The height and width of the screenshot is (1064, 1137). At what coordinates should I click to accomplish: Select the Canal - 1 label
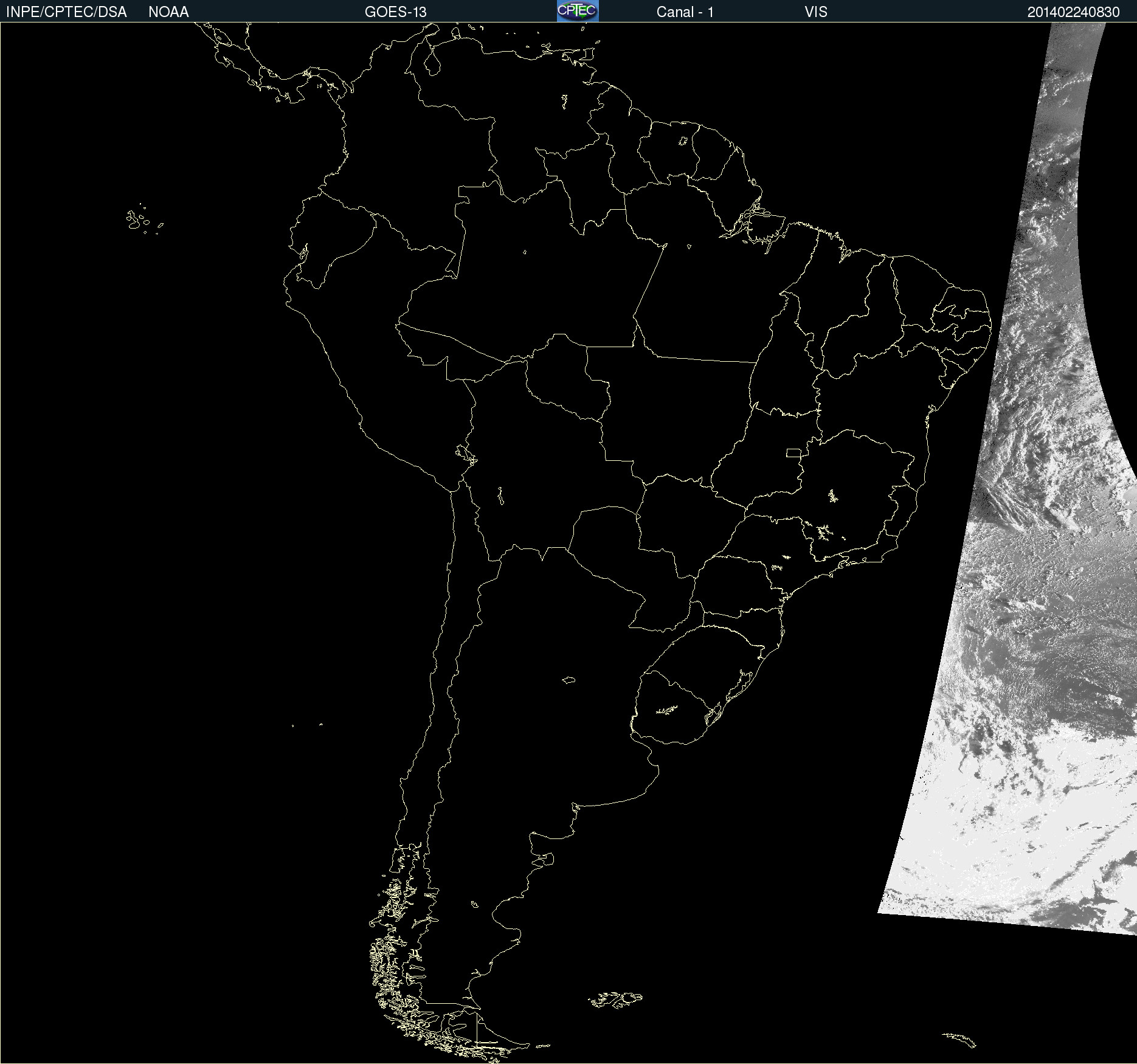point(685,12)
